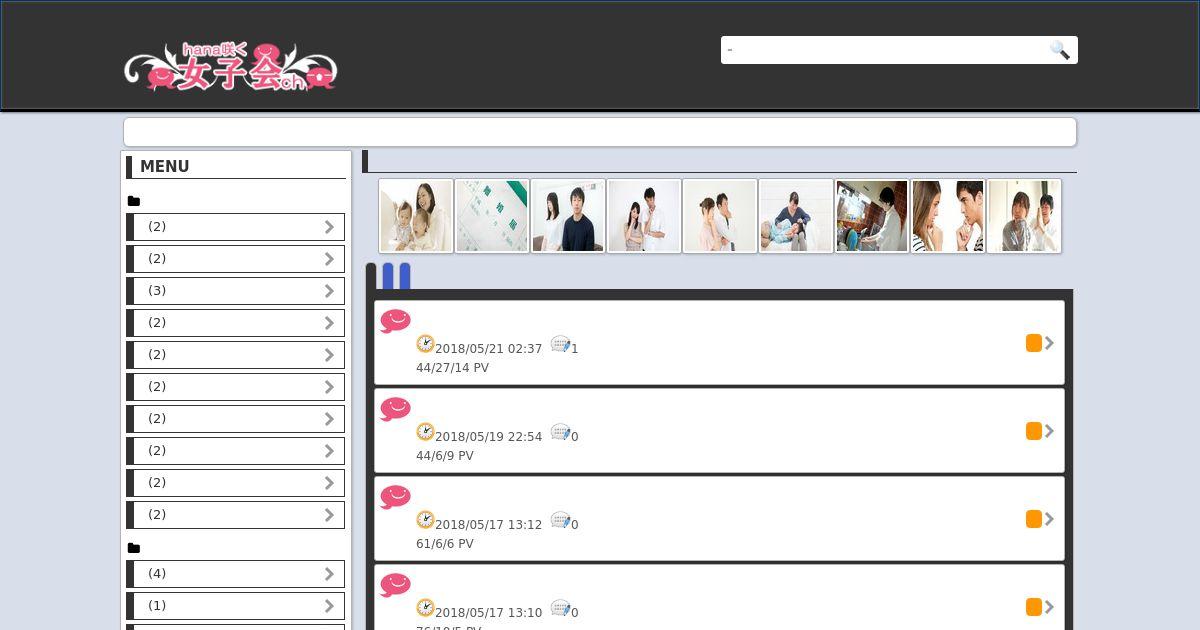Click first folder icon under MENU
This screenshot has width=1200, height=630.
[x=134, y=201]
